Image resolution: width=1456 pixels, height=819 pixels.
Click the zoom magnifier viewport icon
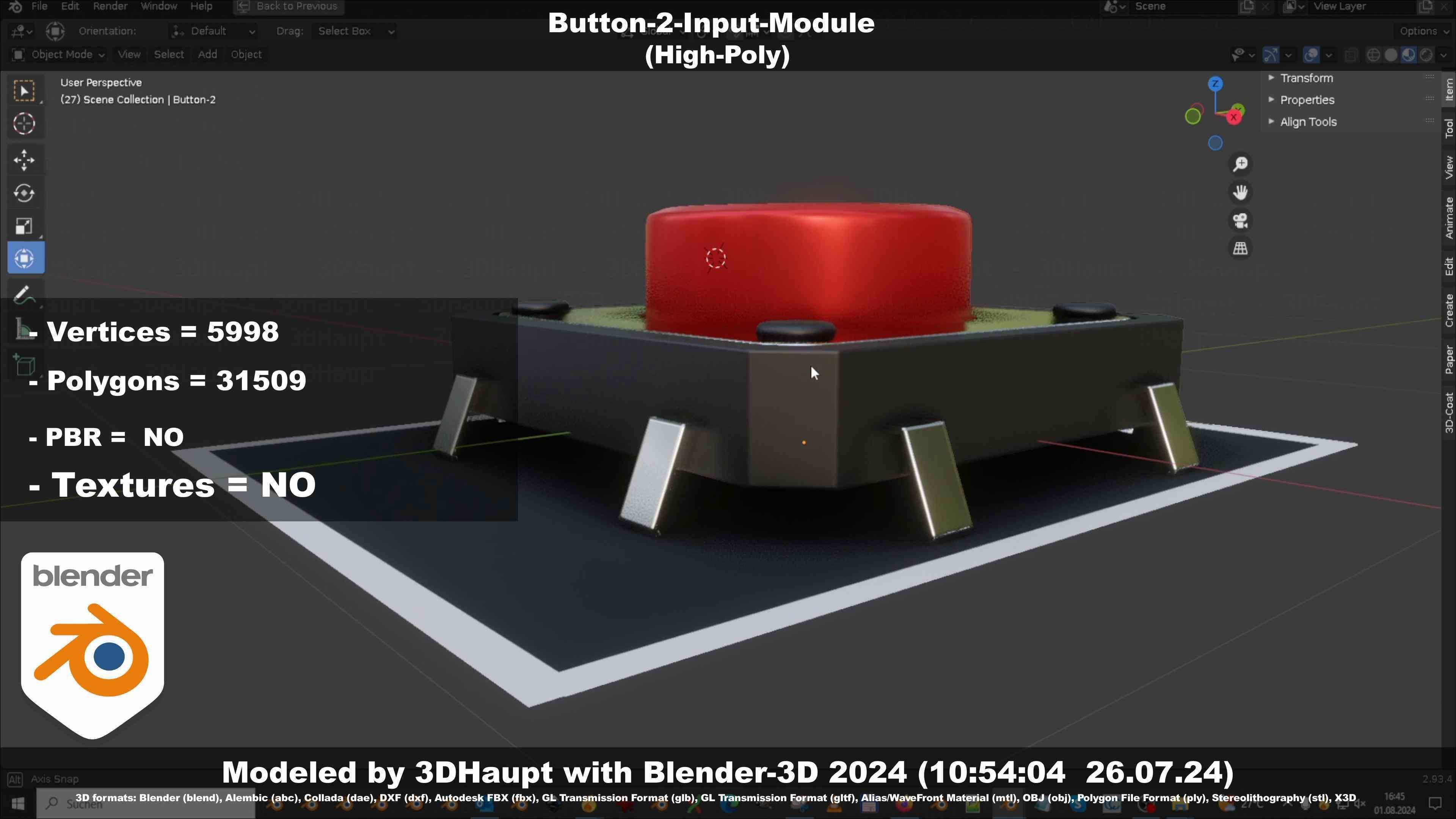point(1240,165)
